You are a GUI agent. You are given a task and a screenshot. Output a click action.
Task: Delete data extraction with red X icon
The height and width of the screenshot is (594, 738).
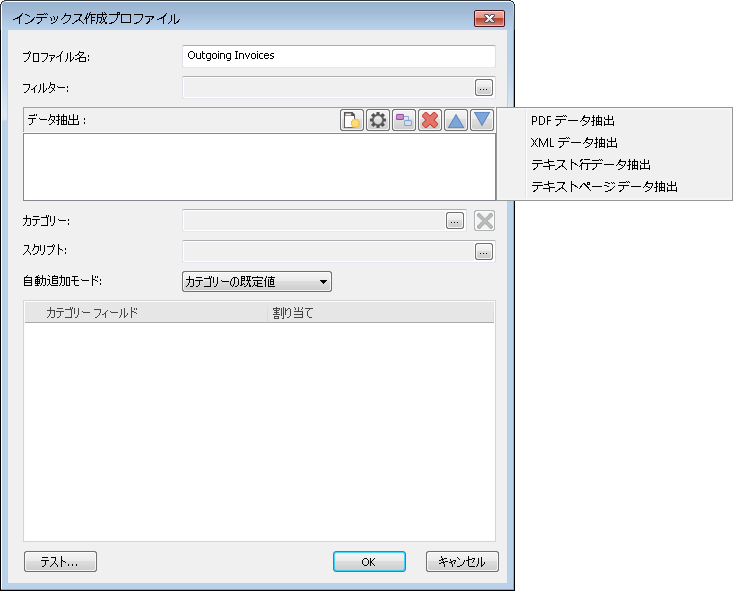[x=430, y=120]
